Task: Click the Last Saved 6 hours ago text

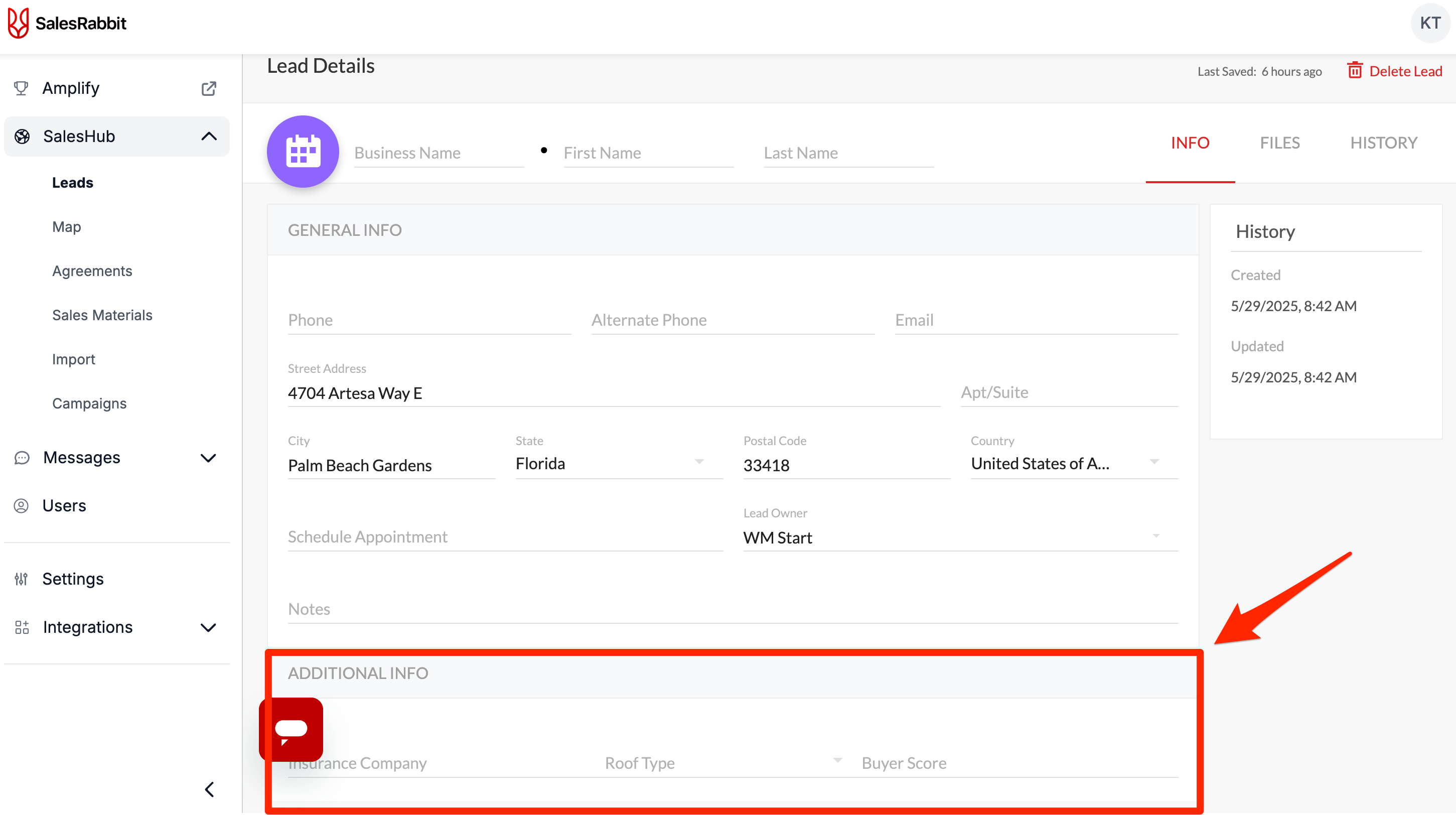Action: pyautogui.click(x=1259, y=71)
